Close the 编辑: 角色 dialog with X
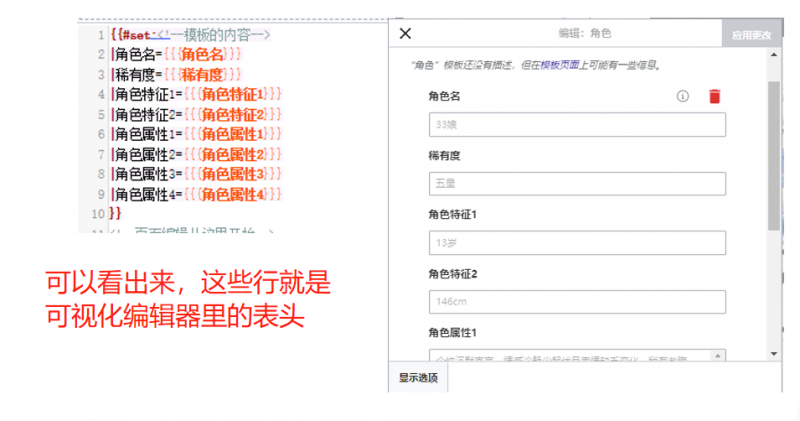800x421 pixels. point(406,34)
